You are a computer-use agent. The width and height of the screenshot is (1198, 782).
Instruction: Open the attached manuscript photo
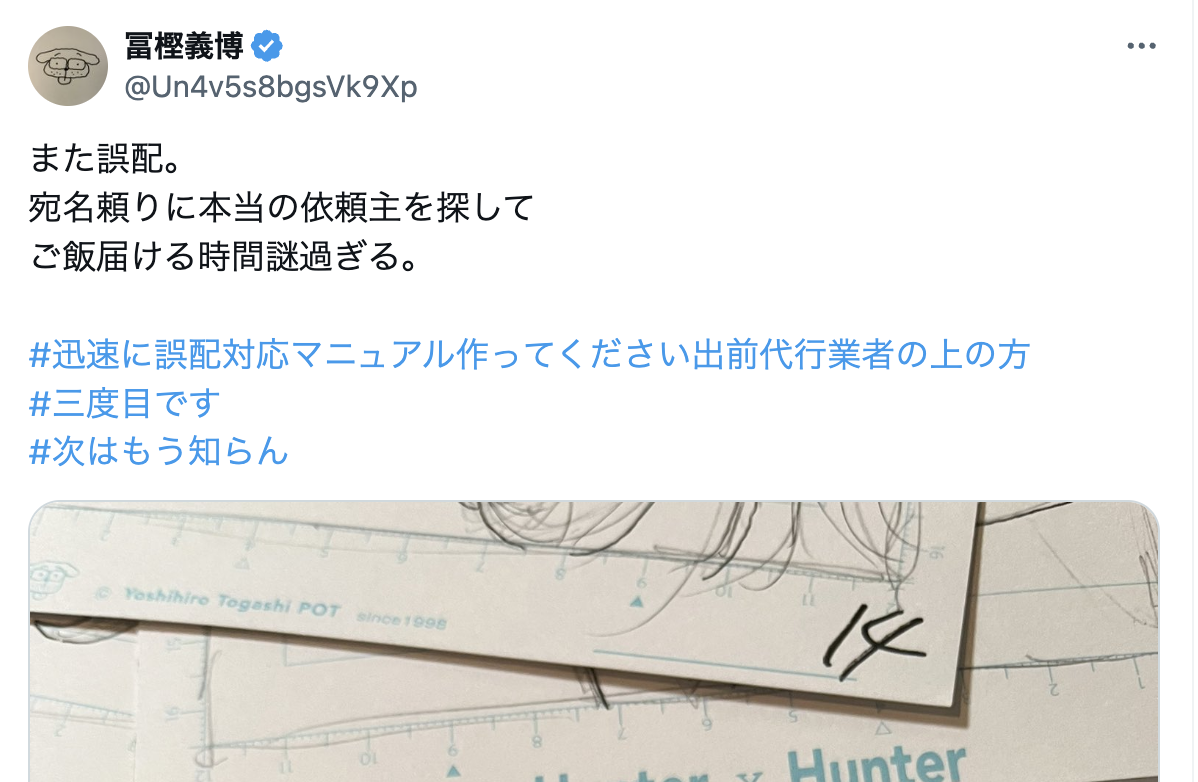pyautogui.click(x=594, y=641)
